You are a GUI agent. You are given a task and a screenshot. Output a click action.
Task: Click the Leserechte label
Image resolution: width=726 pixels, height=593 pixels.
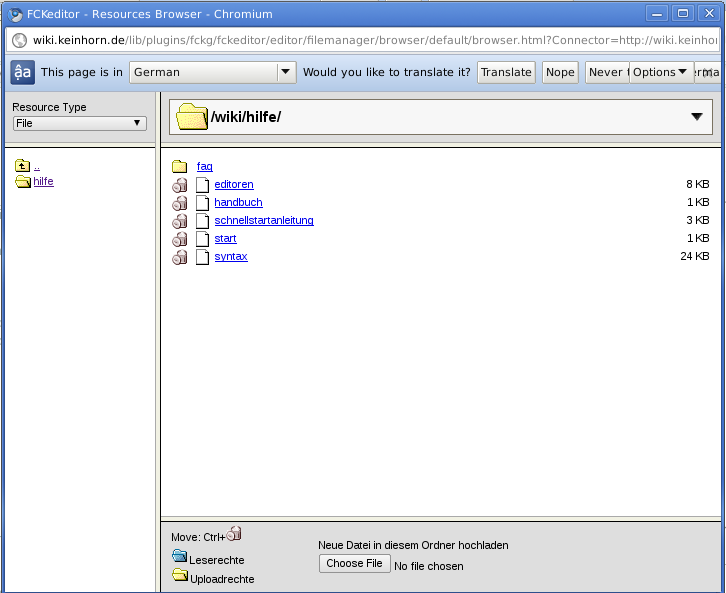217,560
